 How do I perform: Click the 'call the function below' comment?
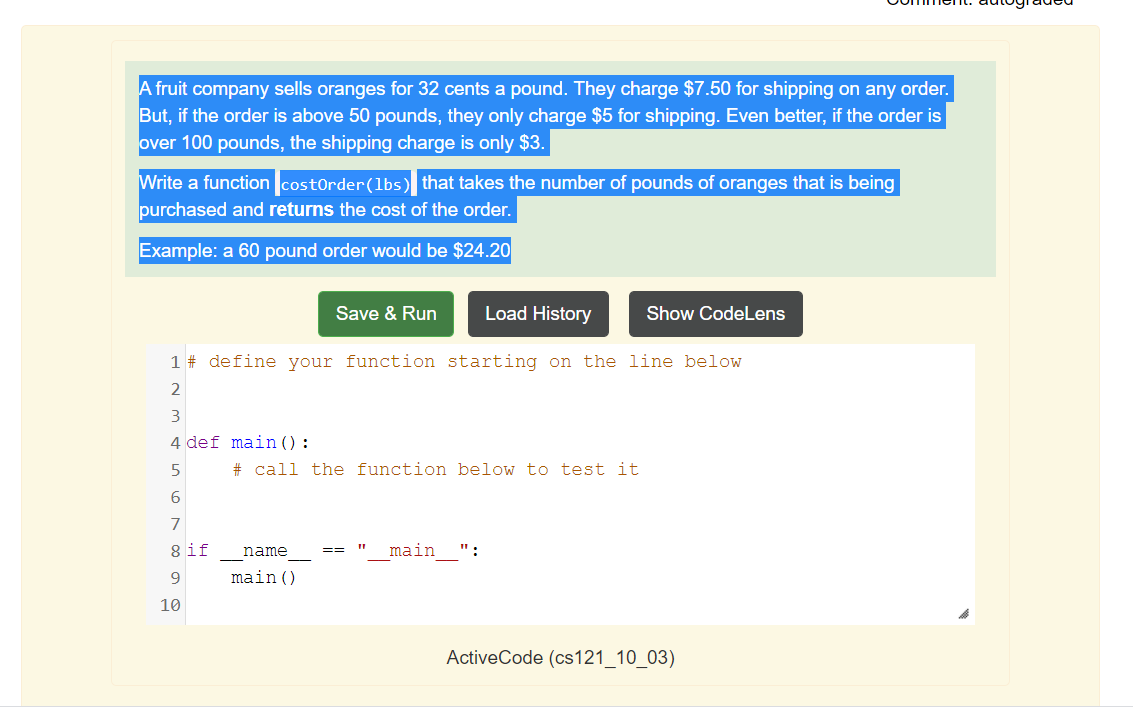(435, 469)
